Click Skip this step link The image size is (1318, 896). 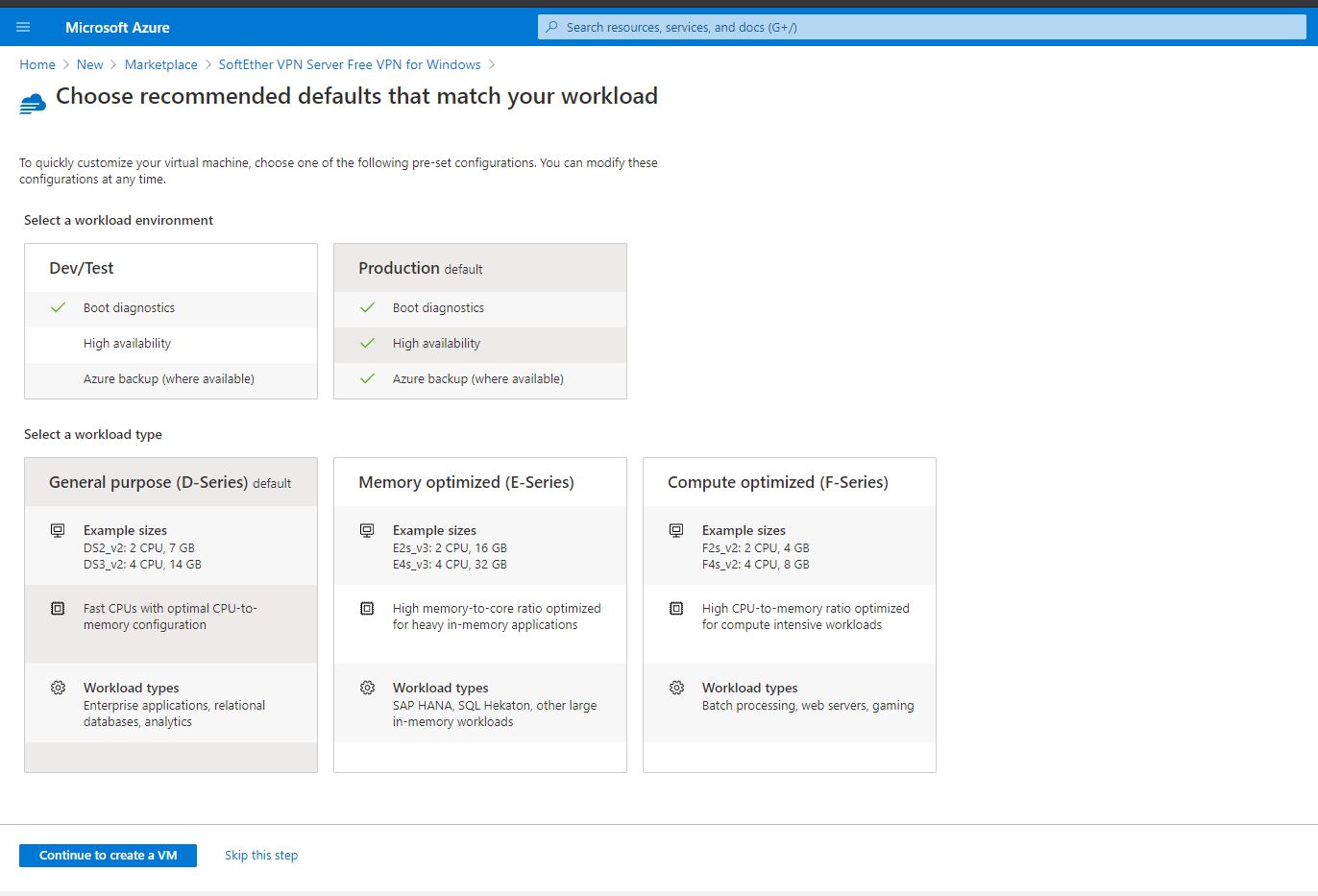coord(261,856)
